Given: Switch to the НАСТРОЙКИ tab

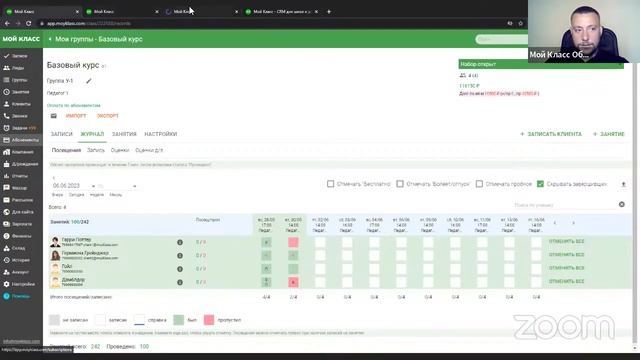Looking at the screenshot, I should (x=160, y=134).
